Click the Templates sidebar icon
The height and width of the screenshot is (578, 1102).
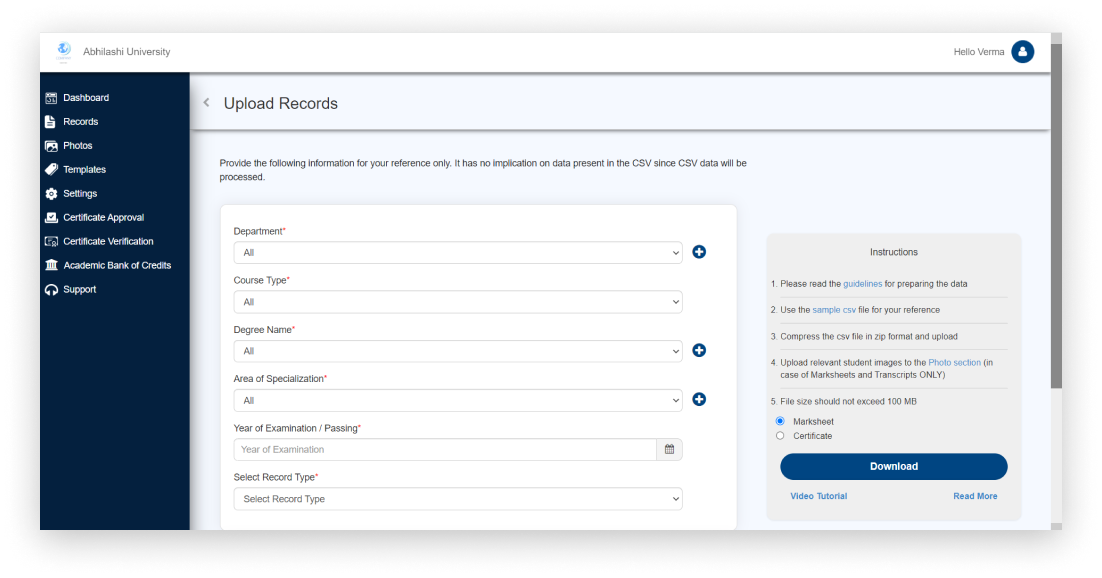point(50,169)
